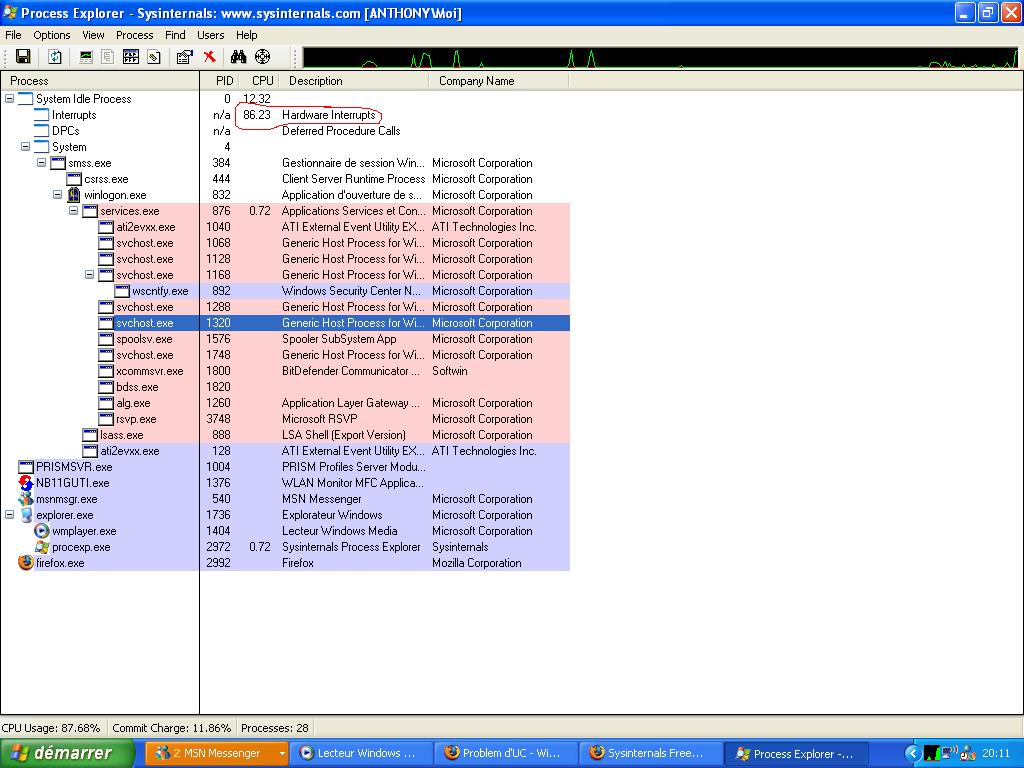Switch to Sysinternals Free taskbar button
The height and width of the screenshot is (768, 1024).
[651, 753]
